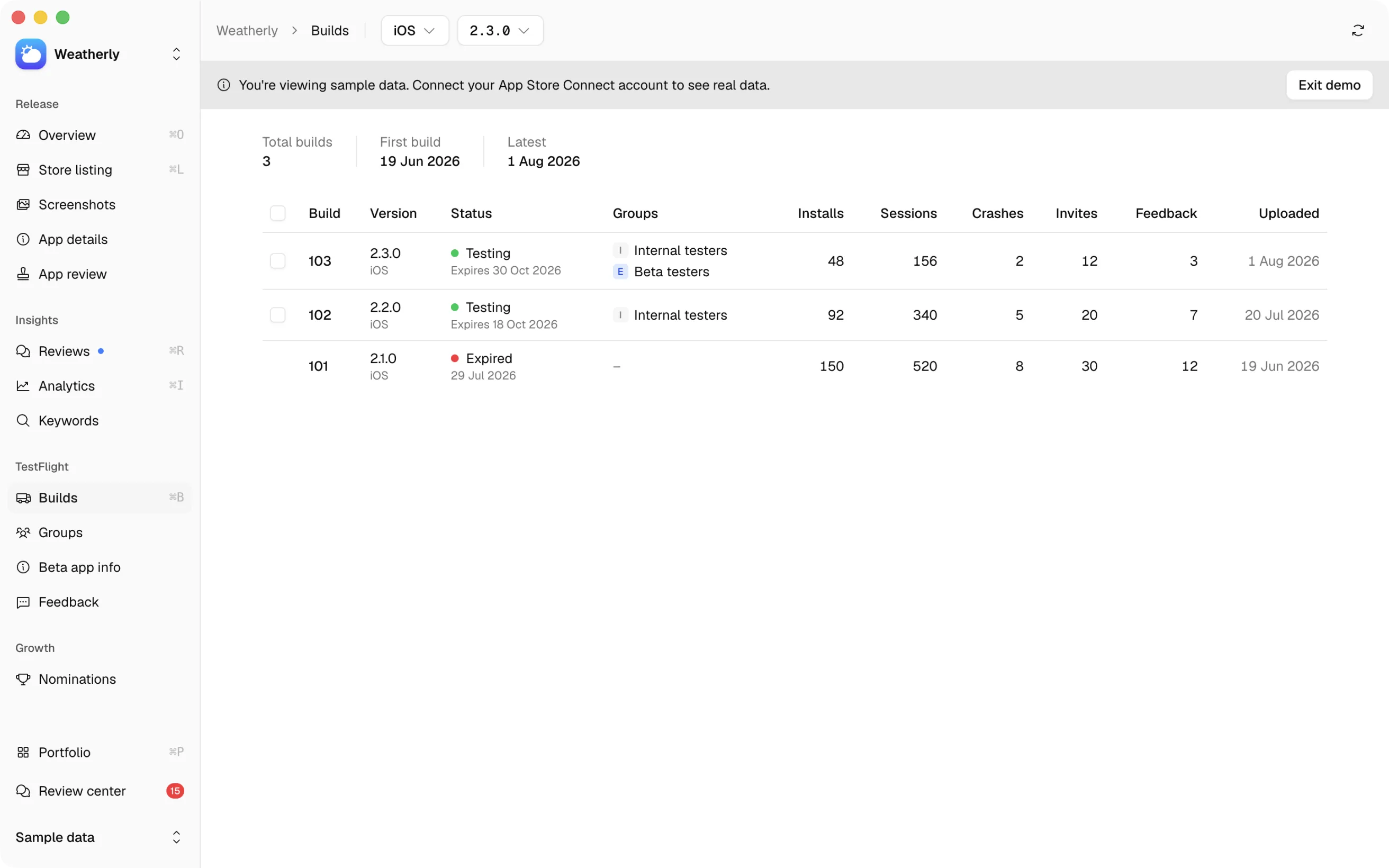The image size is (1389, 868).
Task: Click the Beta testers group label
Action: [x=672, y=272]
